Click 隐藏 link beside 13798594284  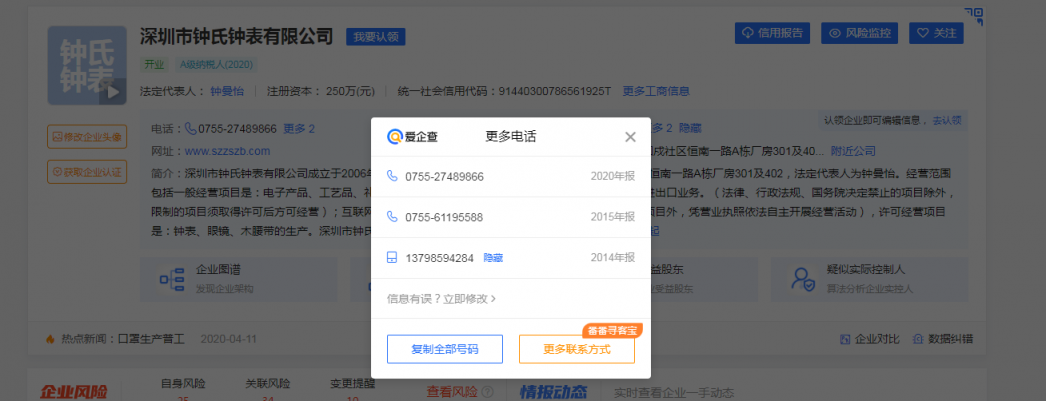coord(493,258)
